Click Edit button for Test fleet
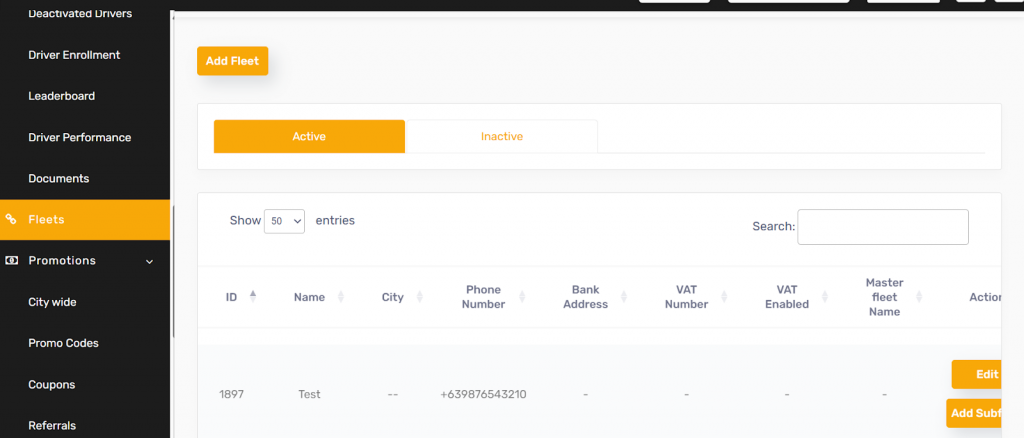1024x438 pixels. pos(980,374)
